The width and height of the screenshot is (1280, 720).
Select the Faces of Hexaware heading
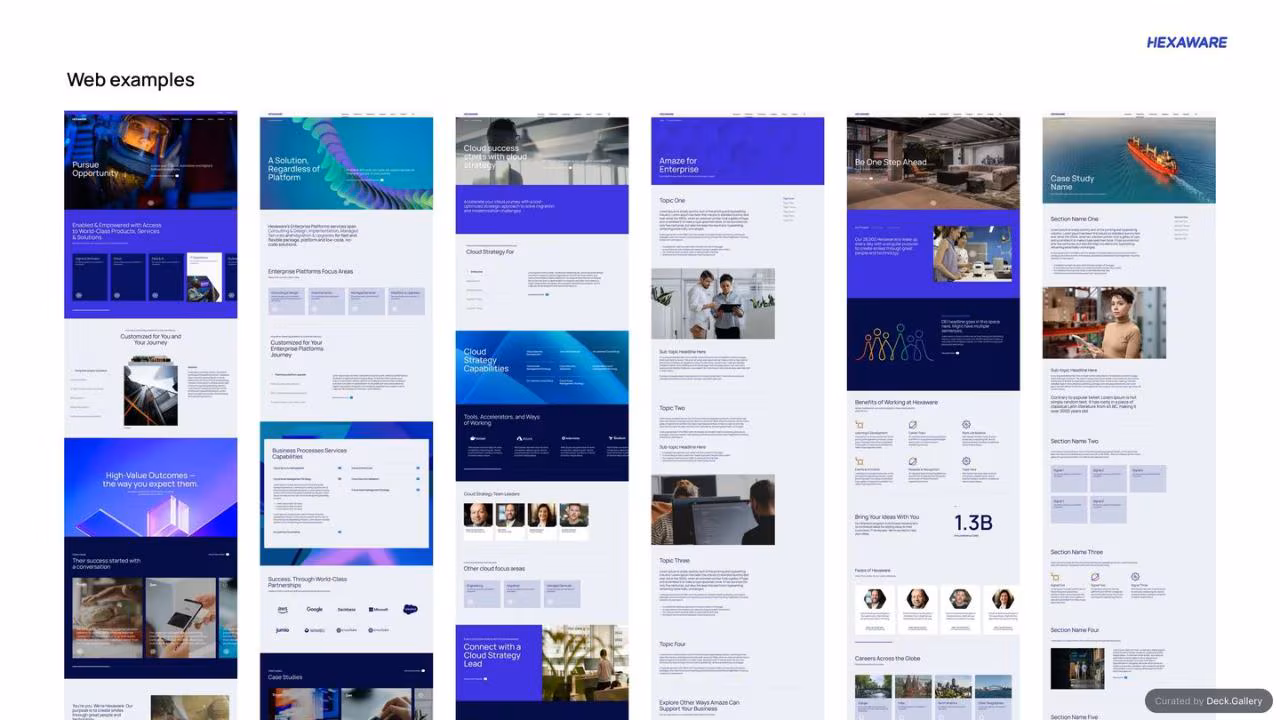coord(873,570)
